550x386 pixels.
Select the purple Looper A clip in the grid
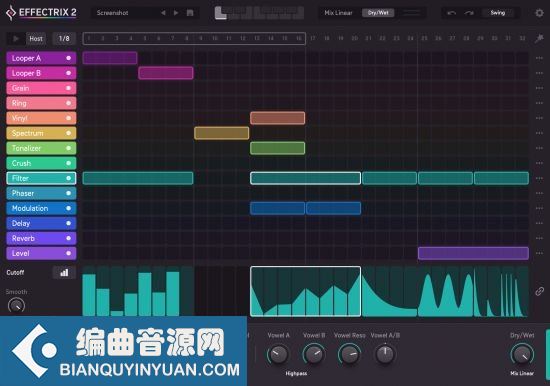pos(110,58)
